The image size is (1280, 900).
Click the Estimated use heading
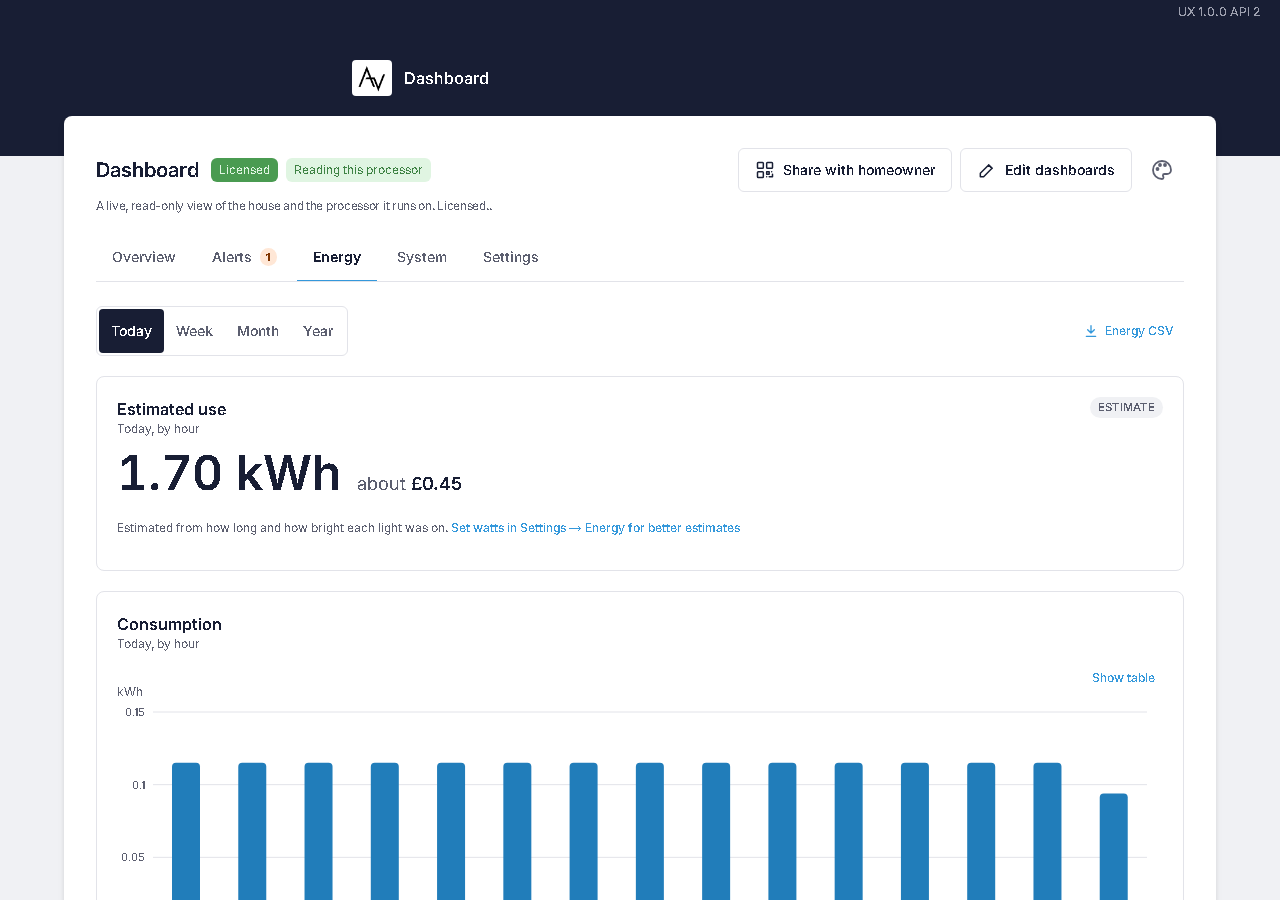(x=171, y=409)
